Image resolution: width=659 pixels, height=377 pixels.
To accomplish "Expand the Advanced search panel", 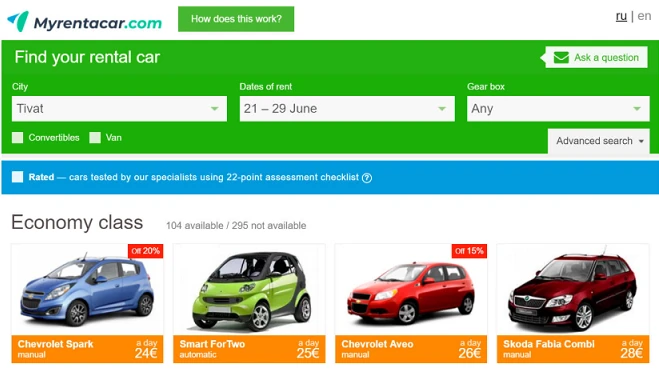I will tap(599, 141).
